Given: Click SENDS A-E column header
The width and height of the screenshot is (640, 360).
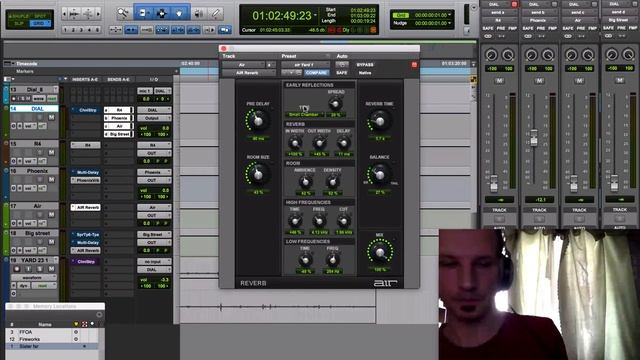Looking at the screenshot, I should point(118,79).
